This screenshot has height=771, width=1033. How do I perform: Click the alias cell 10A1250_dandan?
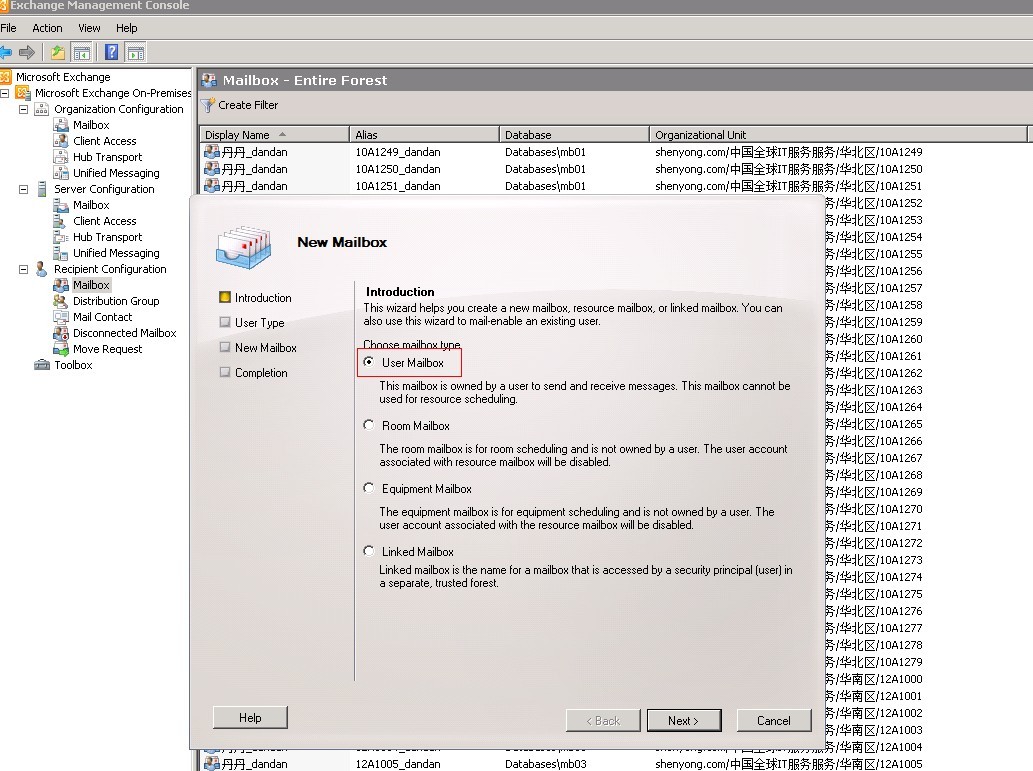[398, 169]
